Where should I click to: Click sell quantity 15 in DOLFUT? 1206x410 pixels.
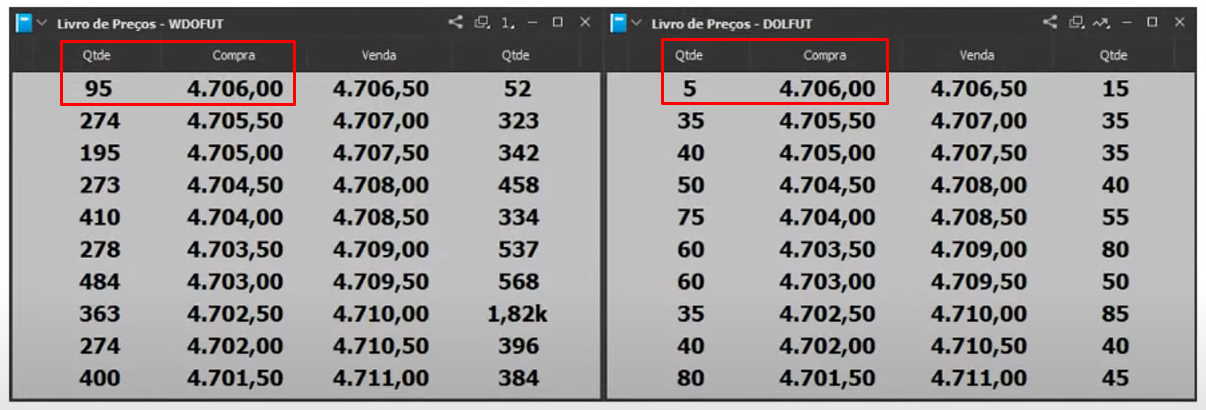pyautogui.click(x=1115, y=89)
